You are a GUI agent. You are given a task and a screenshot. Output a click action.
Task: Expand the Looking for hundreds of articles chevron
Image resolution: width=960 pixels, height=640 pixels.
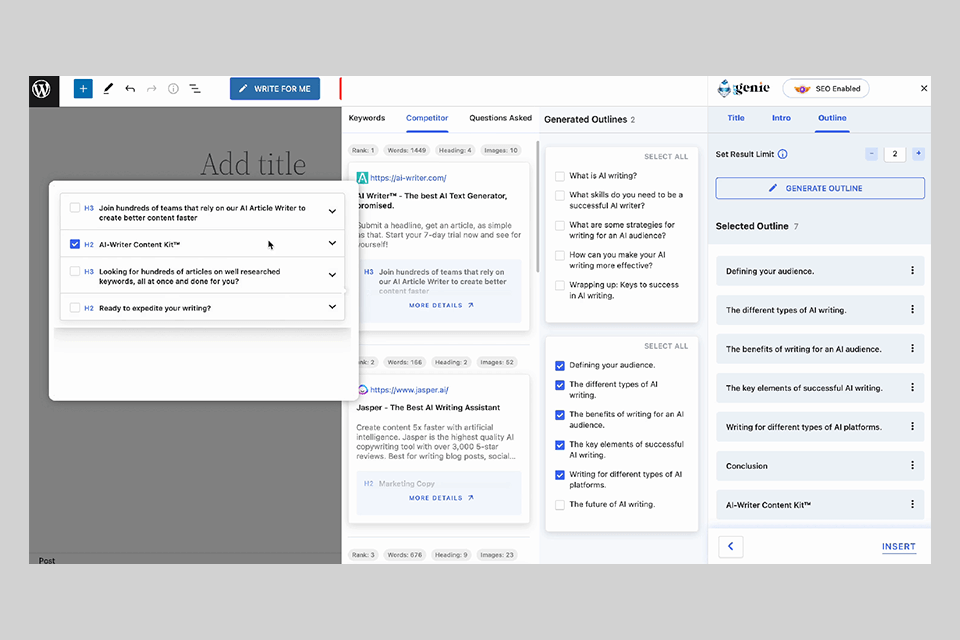click(x=332, y=275)
